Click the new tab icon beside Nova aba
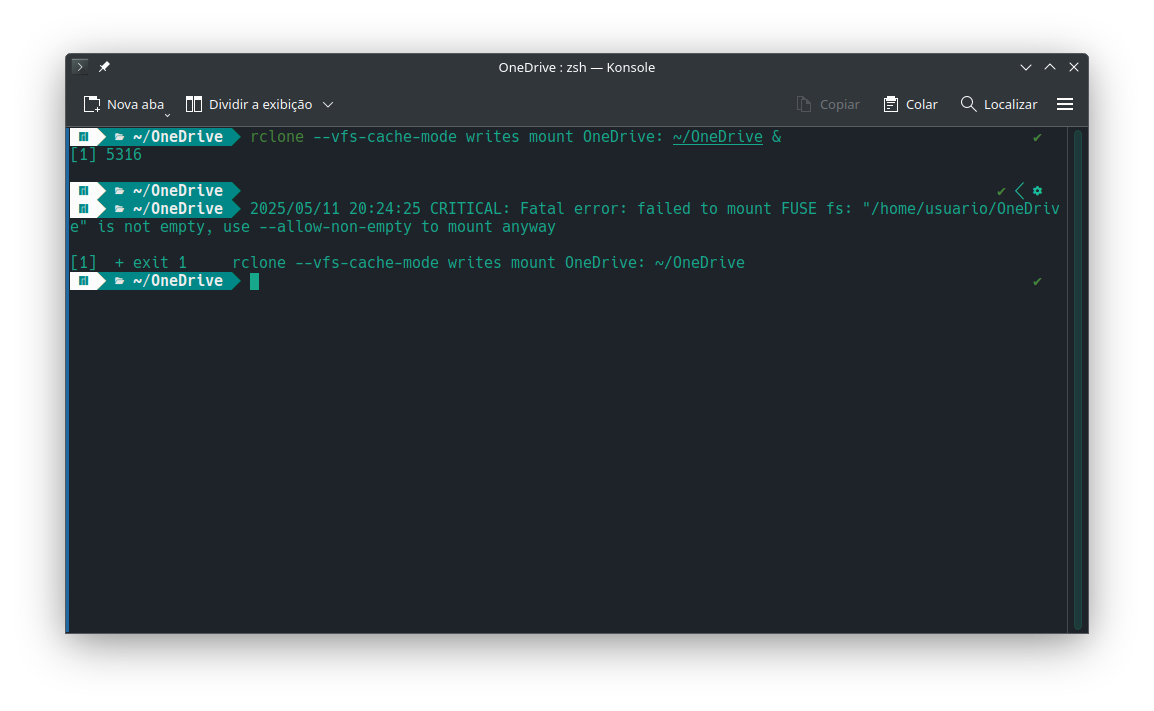 91,105
